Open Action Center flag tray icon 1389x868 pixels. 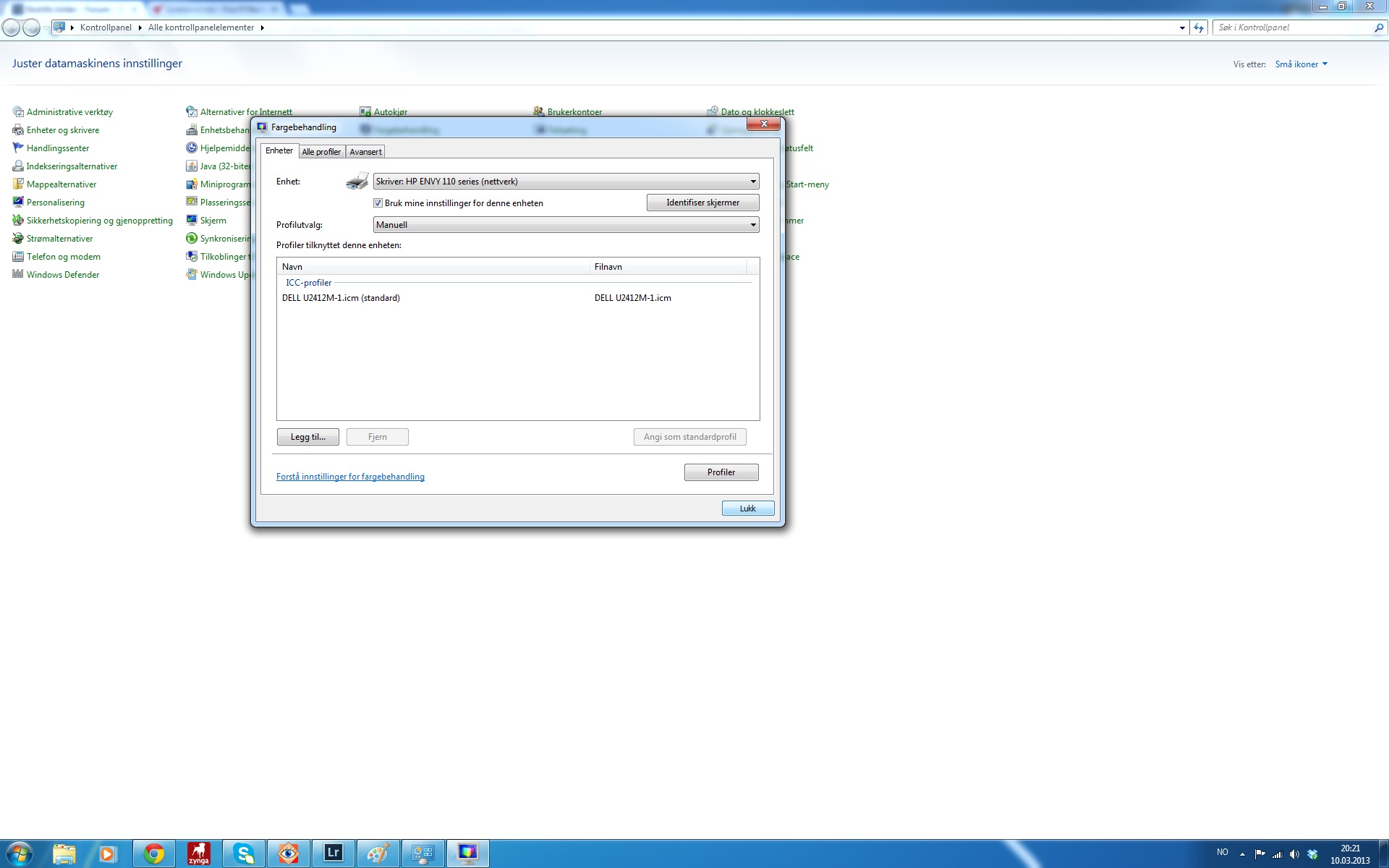1260,854
